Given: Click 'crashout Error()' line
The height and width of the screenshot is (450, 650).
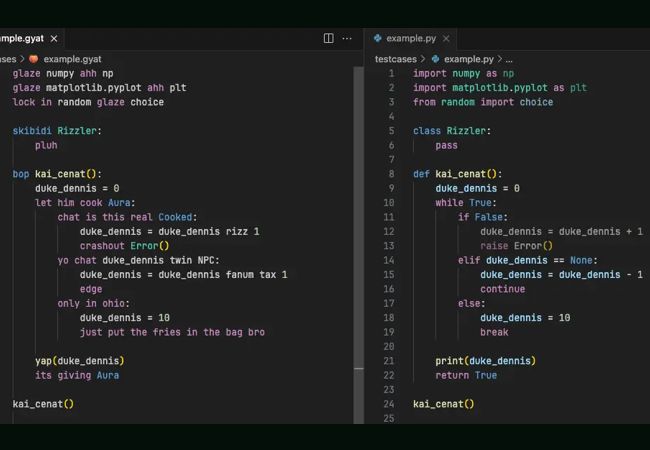Looking at the screenshot, I should (x=124, y=246).
